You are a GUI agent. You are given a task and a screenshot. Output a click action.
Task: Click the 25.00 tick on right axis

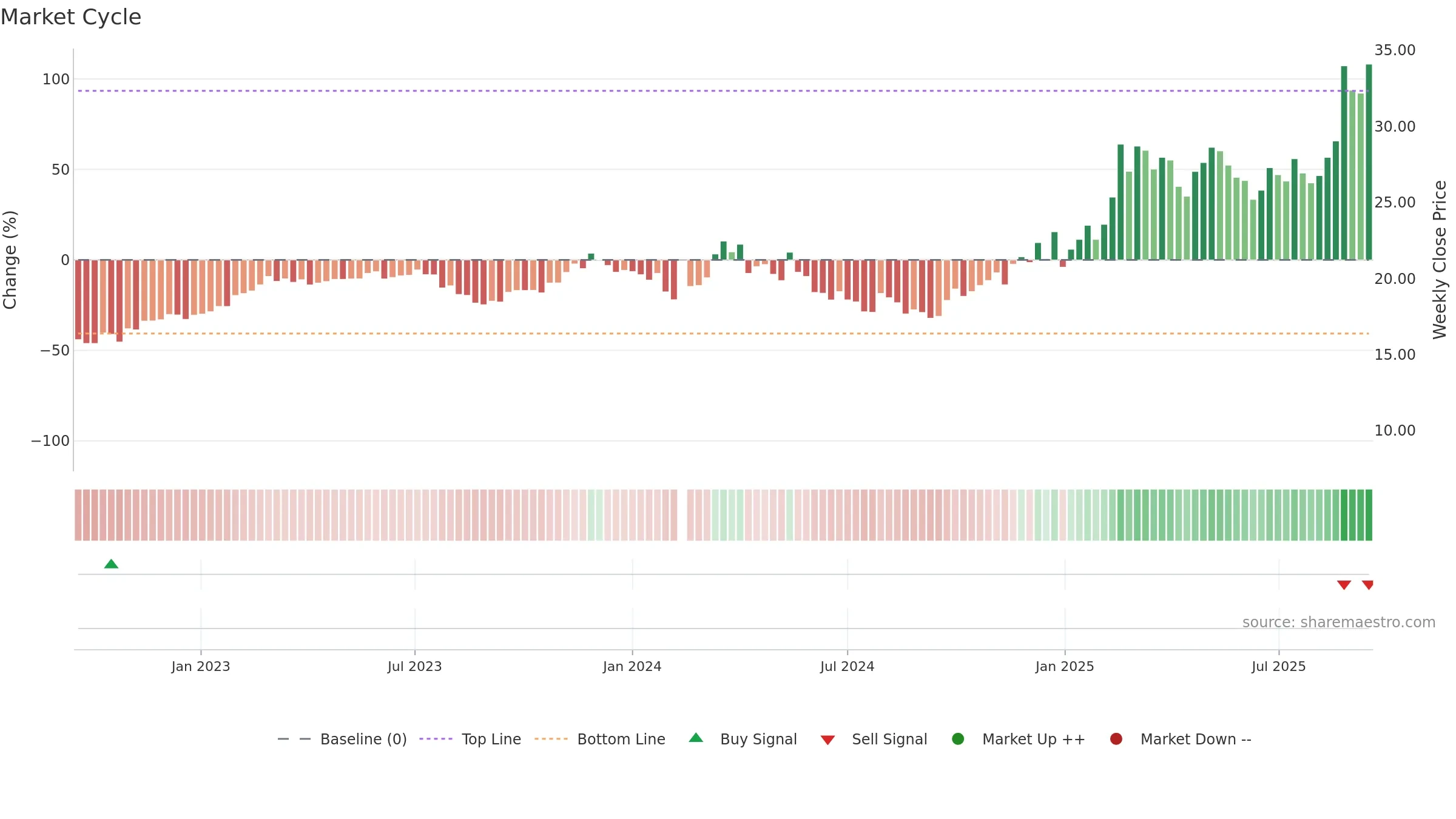coord(1395,203)
